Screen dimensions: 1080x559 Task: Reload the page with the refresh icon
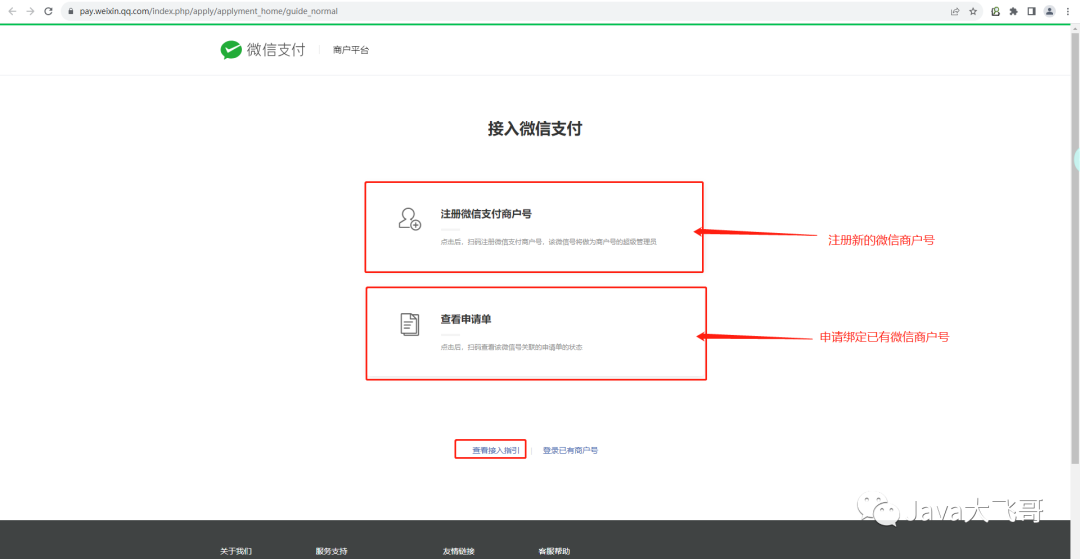(48, 11)
